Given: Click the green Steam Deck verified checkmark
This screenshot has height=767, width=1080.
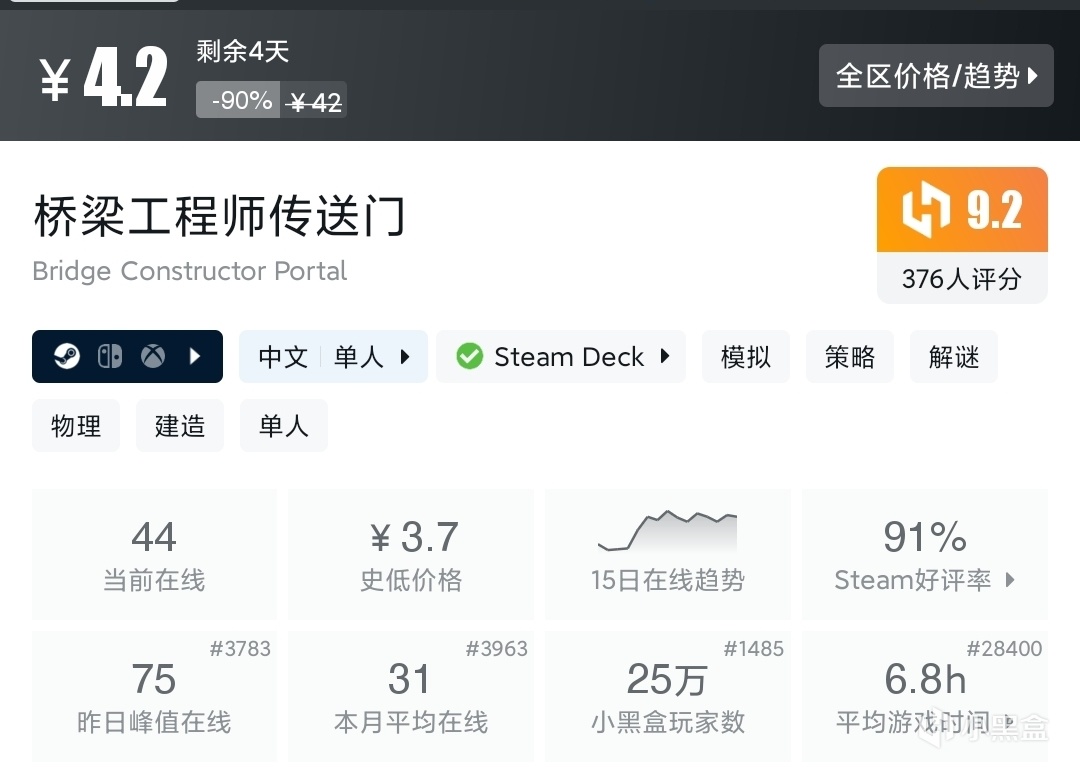Looking at the screenshot, I should coord(469,357).
